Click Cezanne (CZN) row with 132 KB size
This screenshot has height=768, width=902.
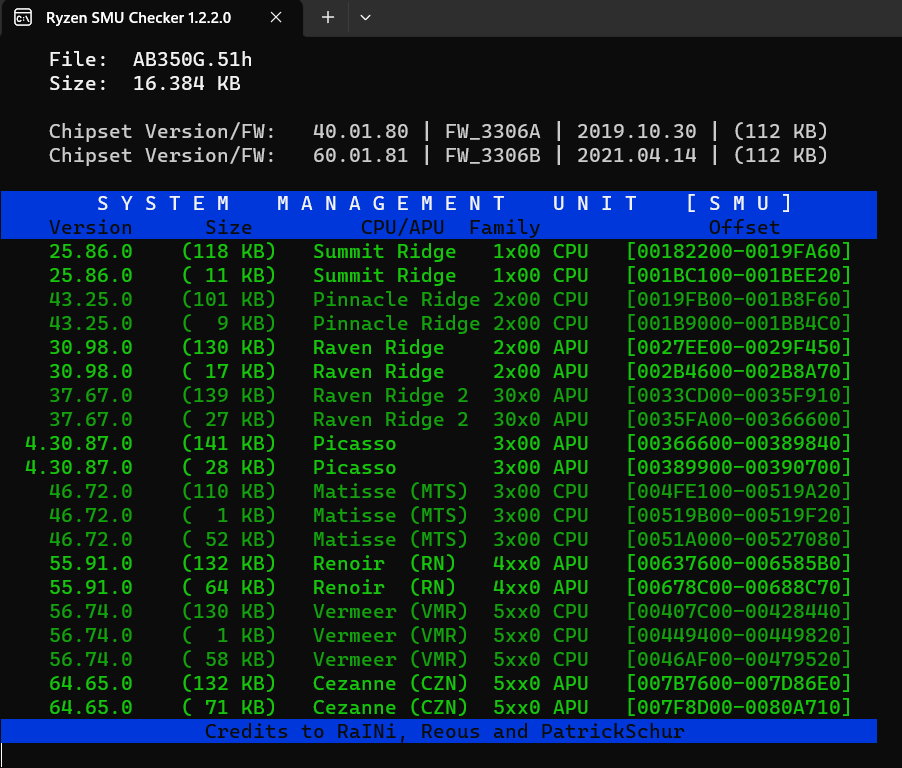(x=439, y=683)
